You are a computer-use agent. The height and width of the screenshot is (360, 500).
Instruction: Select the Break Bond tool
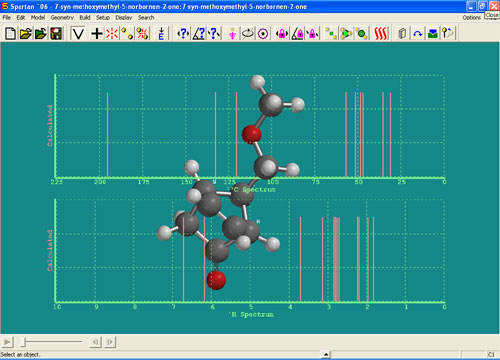click(x=142, y=34)
